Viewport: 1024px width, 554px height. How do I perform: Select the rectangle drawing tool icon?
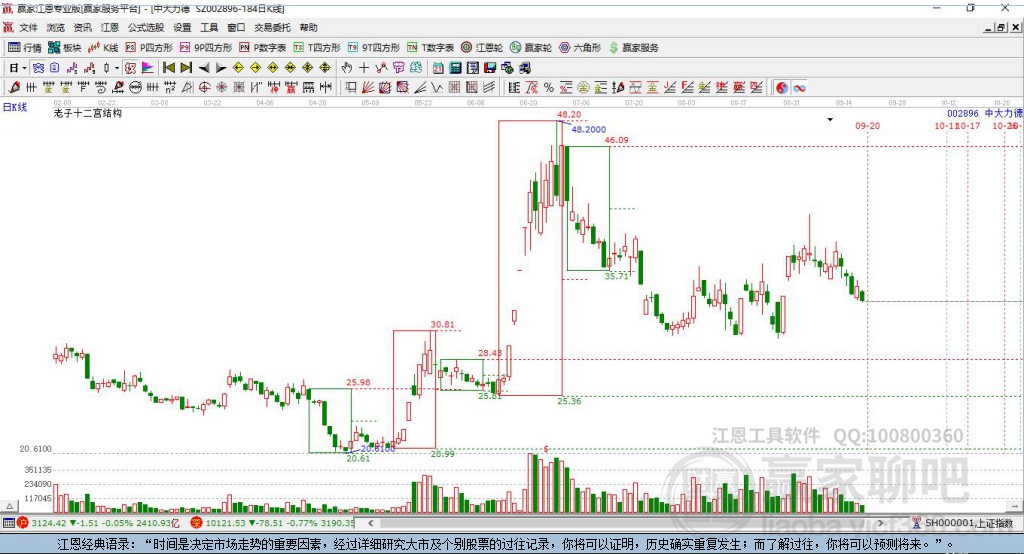351,88
